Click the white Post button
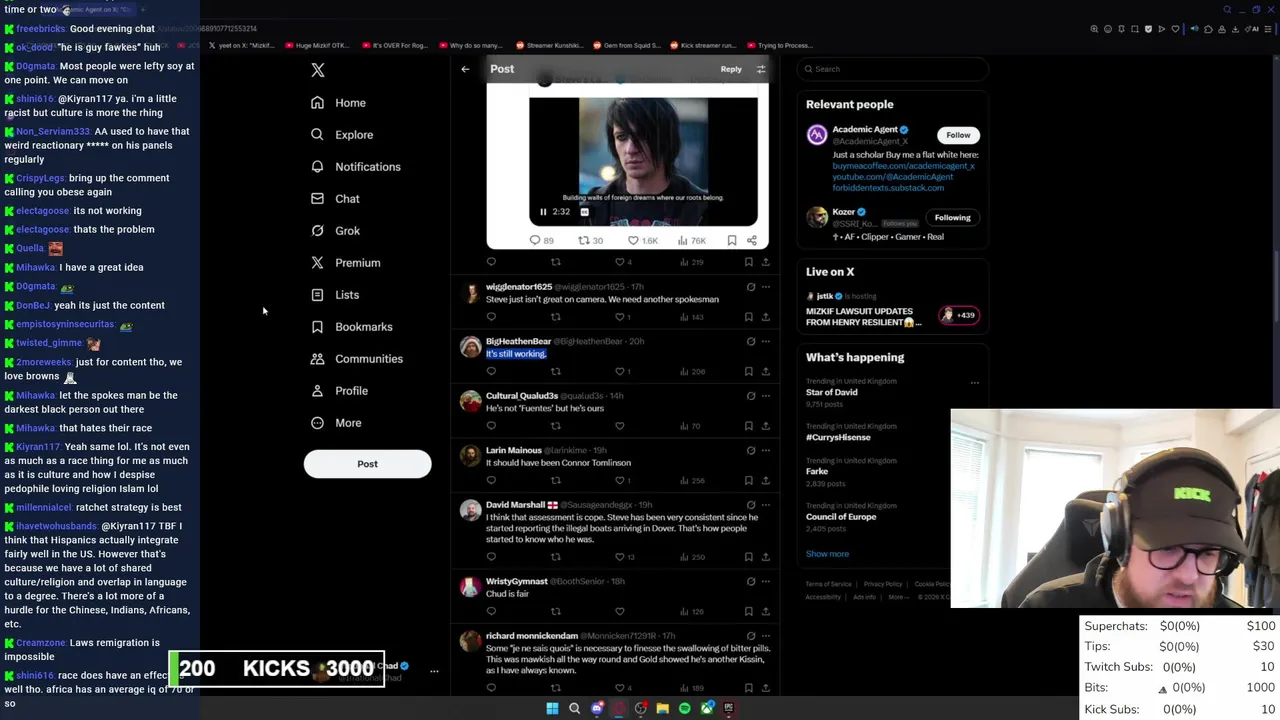Screen dimensions: 1280x720 click(x=367, y=464)
